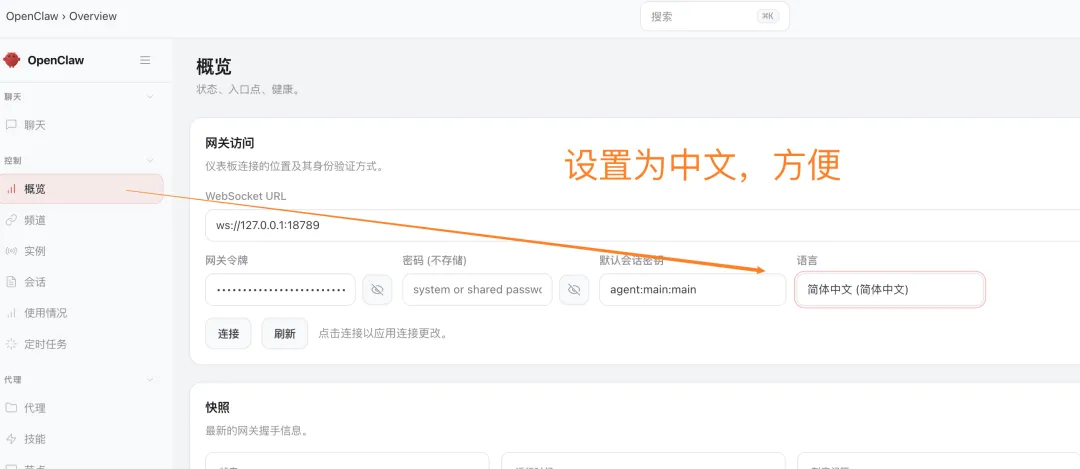This screenshot has width=1080, height=469.
Task: Click the 连接 button
Action: pos(228,334)
